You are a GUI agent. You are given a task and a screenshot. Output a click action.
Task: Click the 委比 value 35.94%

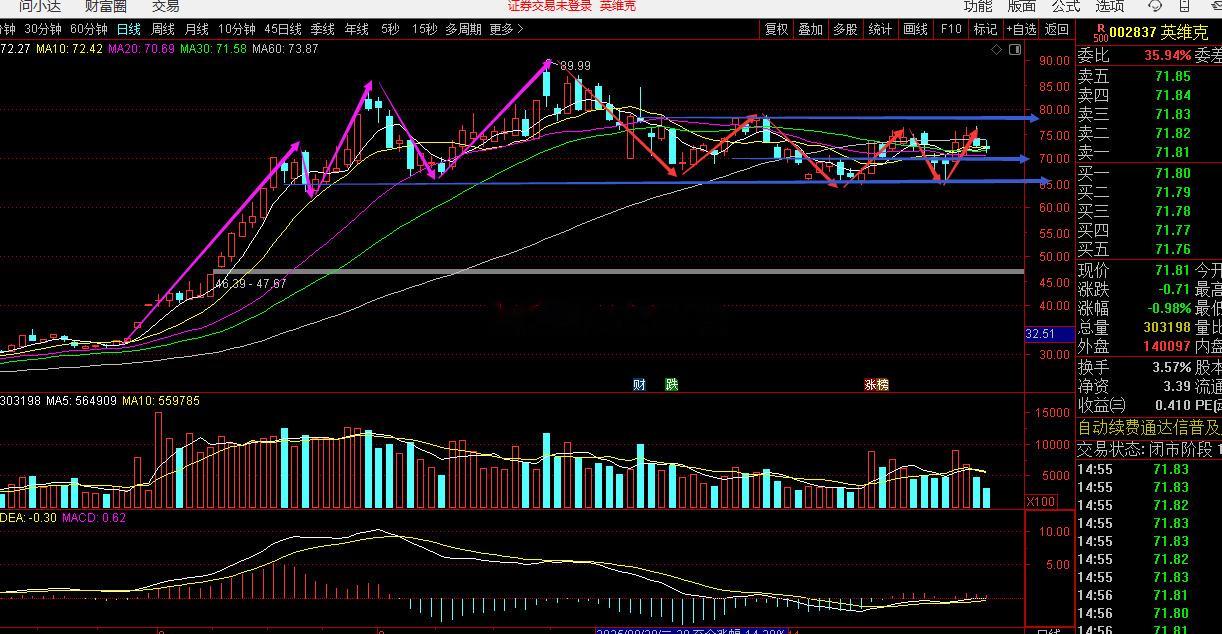[x=1167, y=56]
